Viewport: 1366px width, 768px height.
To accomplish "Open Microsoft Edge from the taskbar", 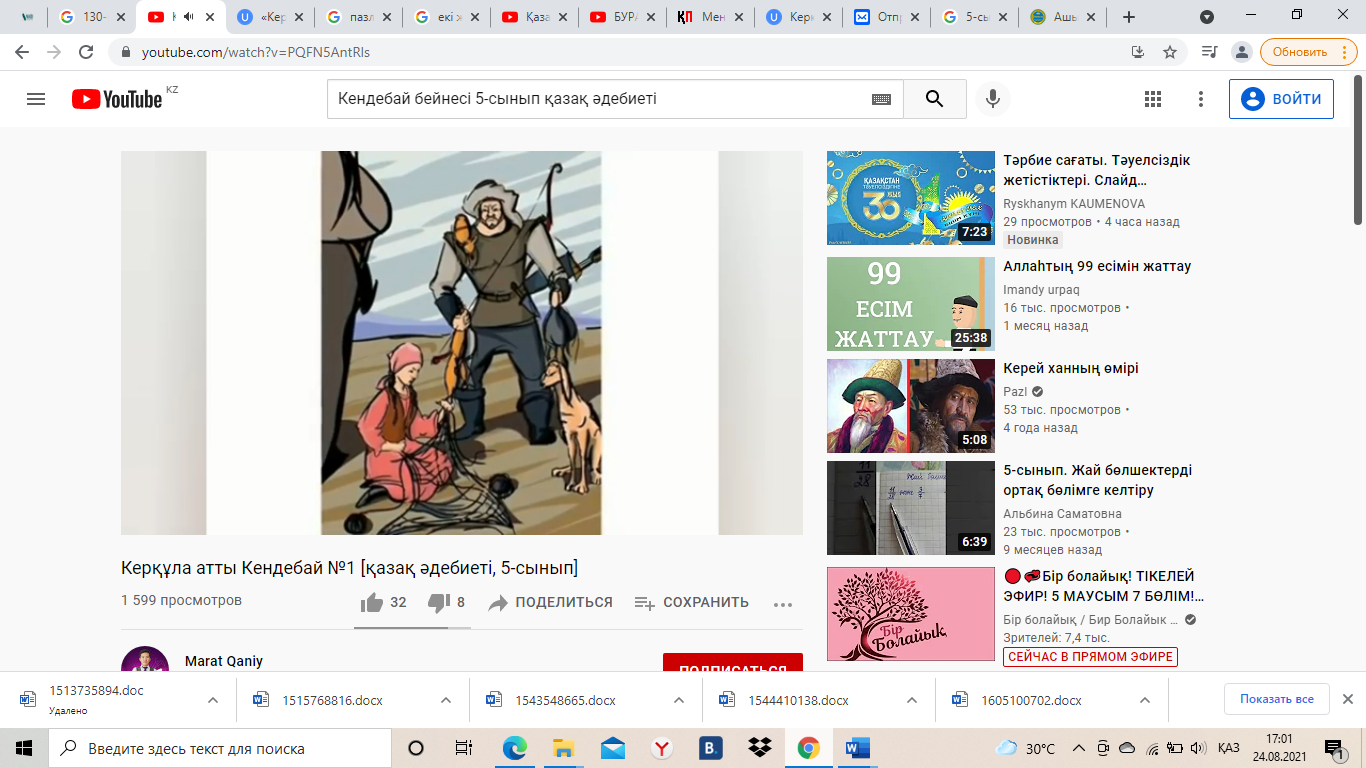I will (514, 748).
